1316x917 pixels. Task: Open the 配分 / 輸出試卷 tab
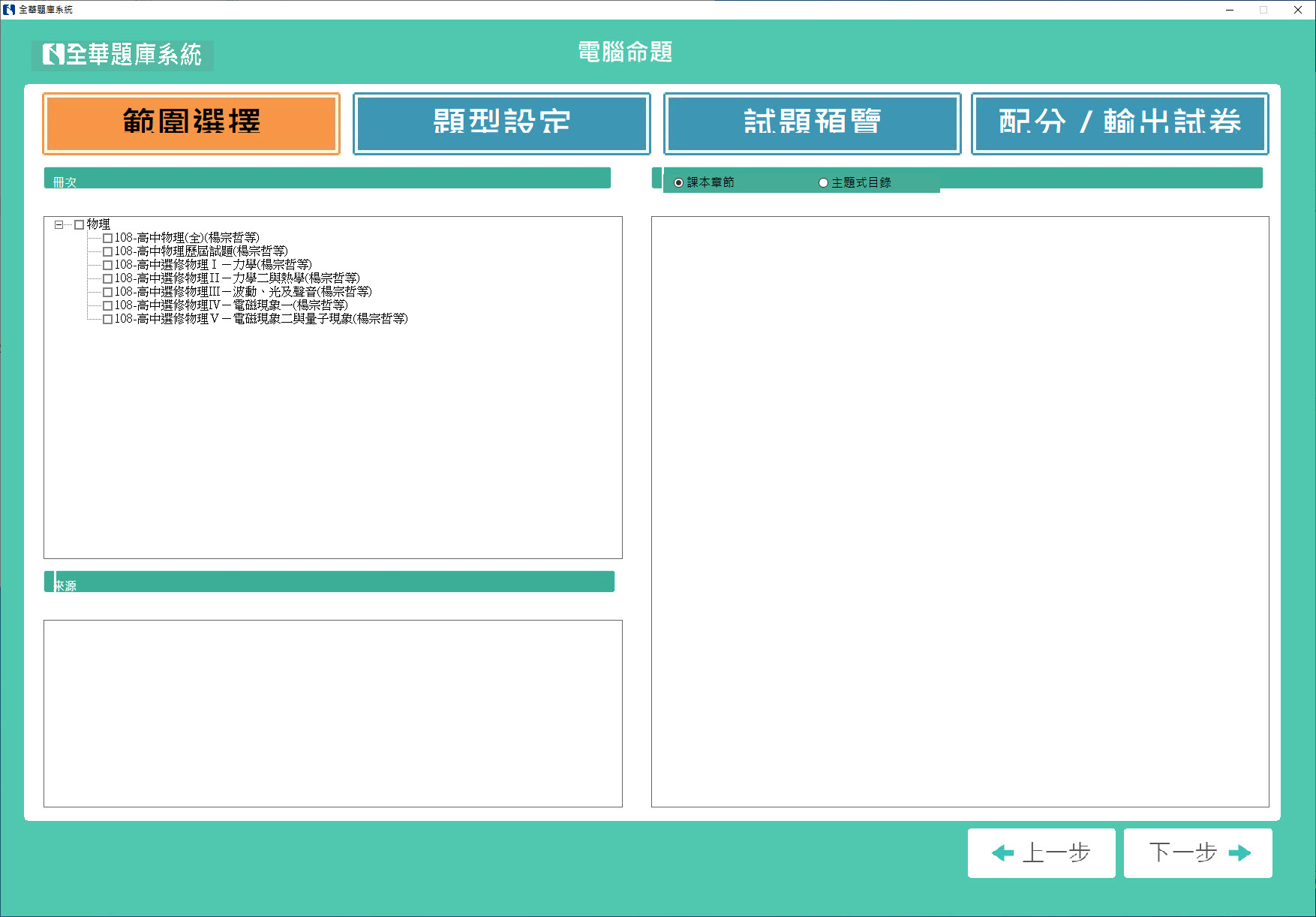1120,123
